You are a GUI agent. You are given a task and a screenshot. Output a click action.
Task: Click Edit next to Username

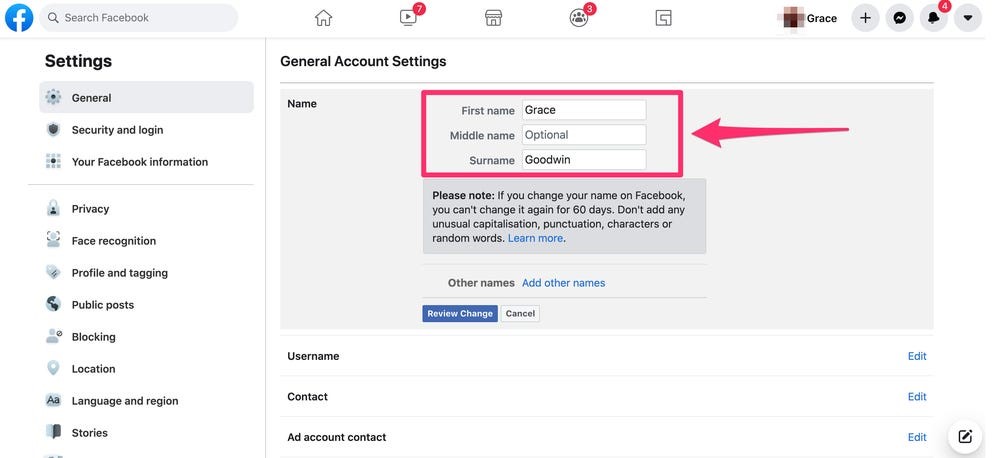click(x=917, y=356)
